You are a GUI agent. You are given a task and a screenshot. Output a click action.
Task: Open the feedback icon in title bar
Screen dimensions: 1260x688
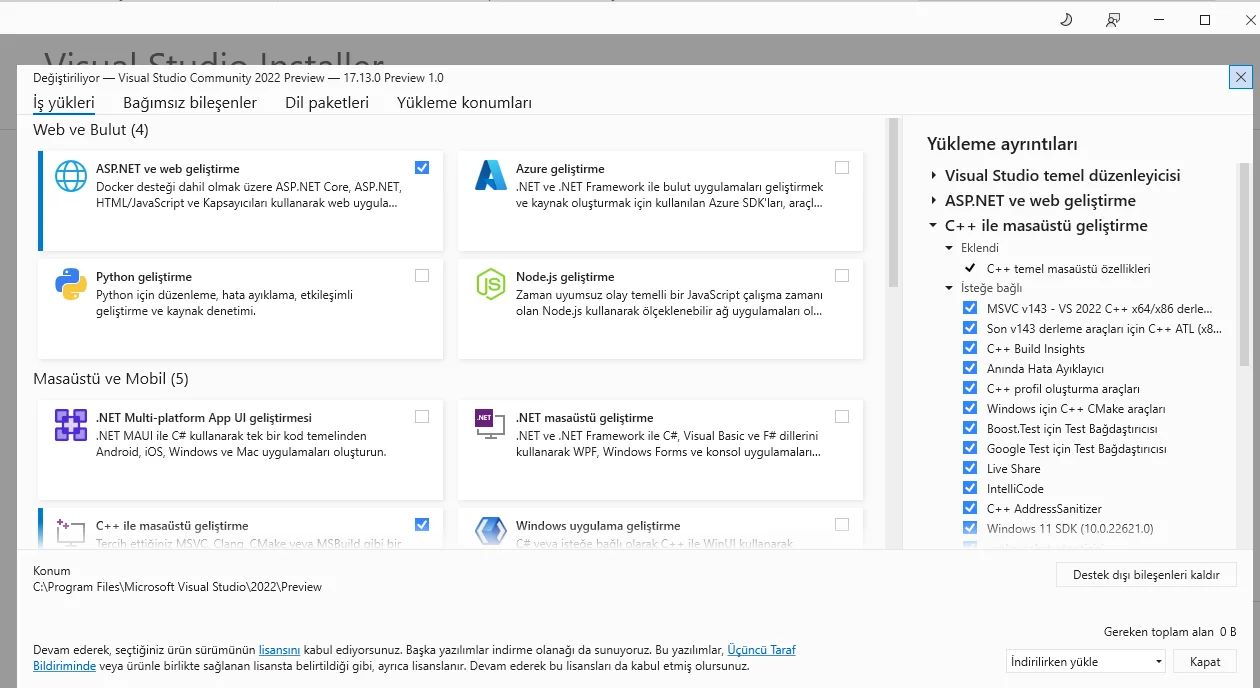[x=1113, y=20]
